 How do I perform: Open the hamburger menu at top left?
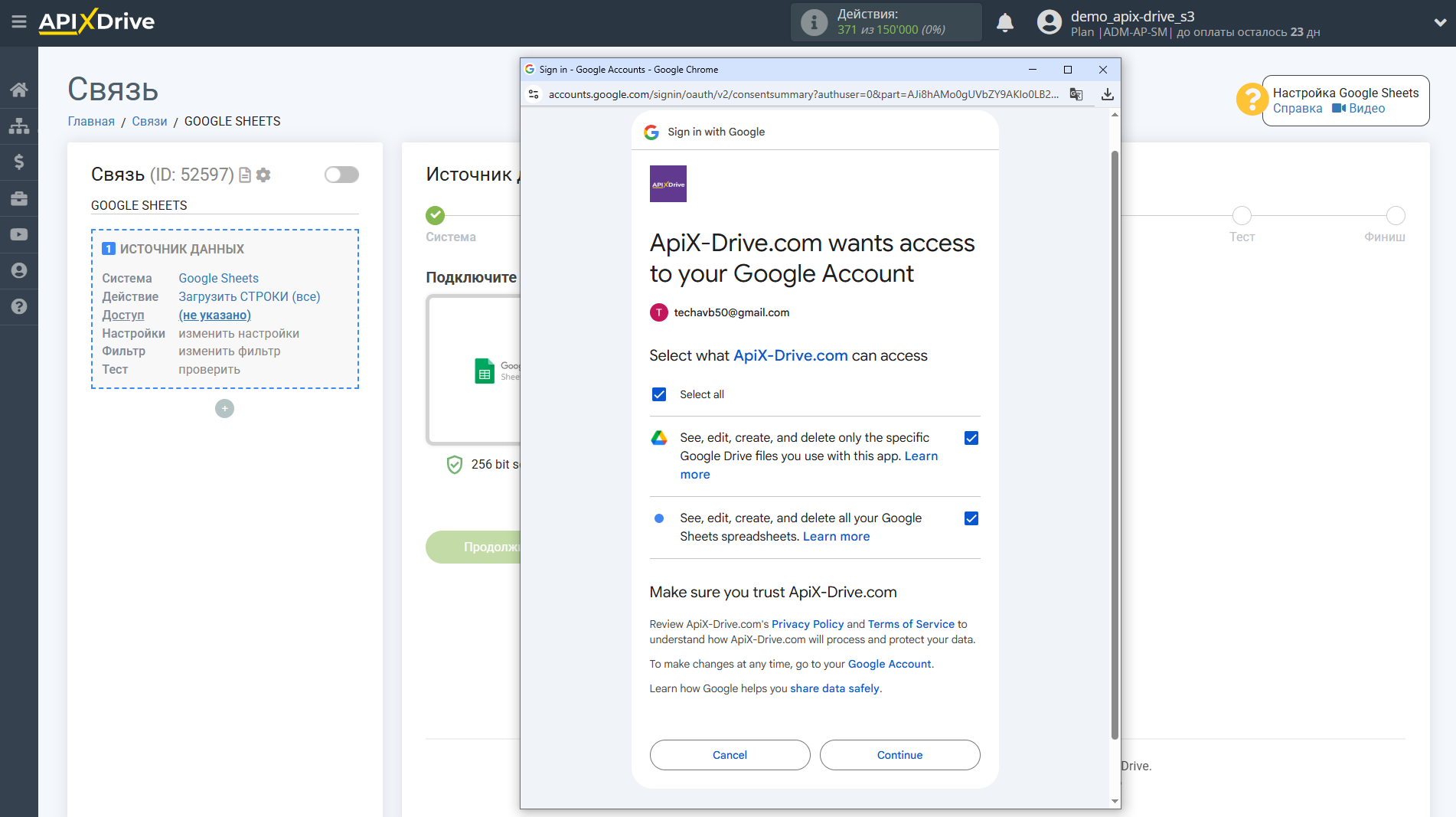[x=19, y=22]
